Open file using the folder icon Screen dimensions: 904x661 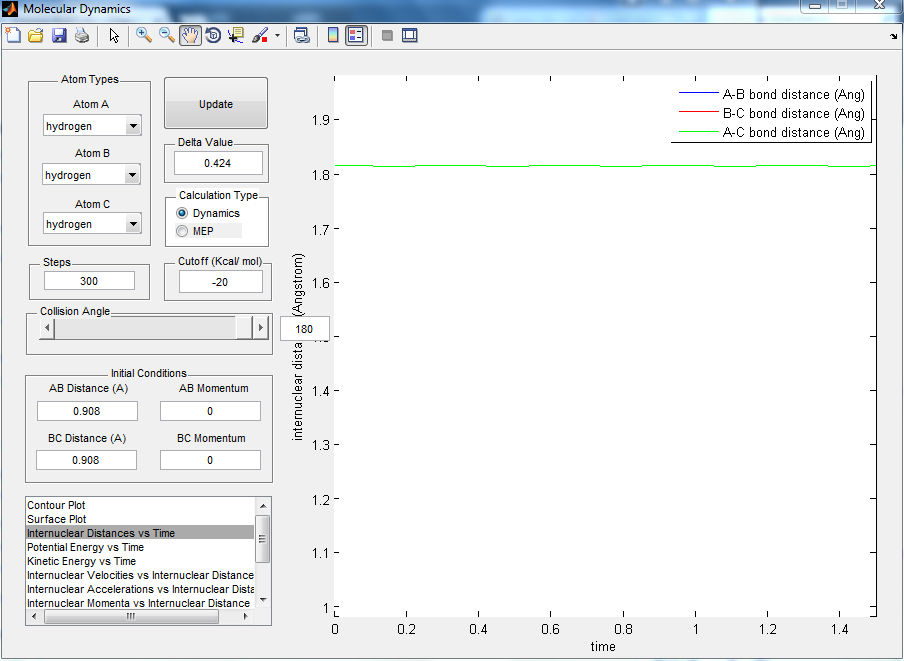(x=36, y=36)
